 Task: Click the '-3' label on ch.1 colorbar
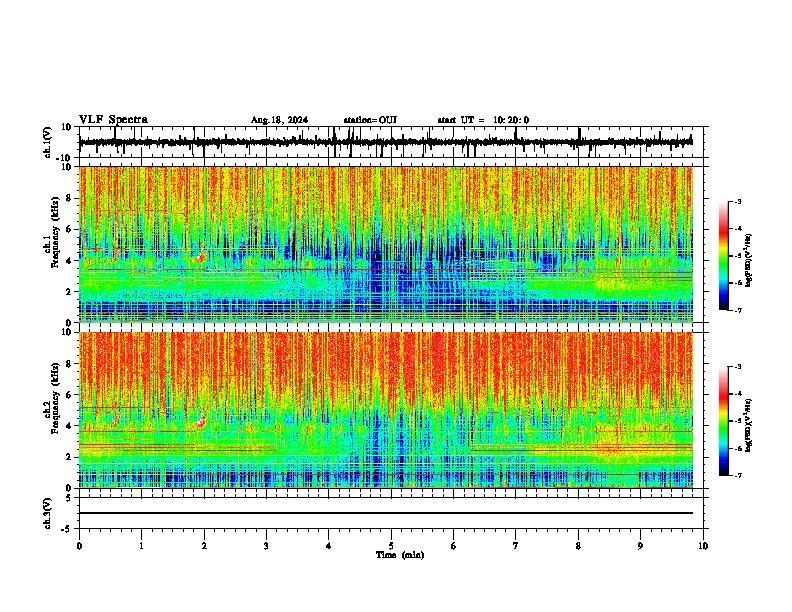[x=738, y=201]
